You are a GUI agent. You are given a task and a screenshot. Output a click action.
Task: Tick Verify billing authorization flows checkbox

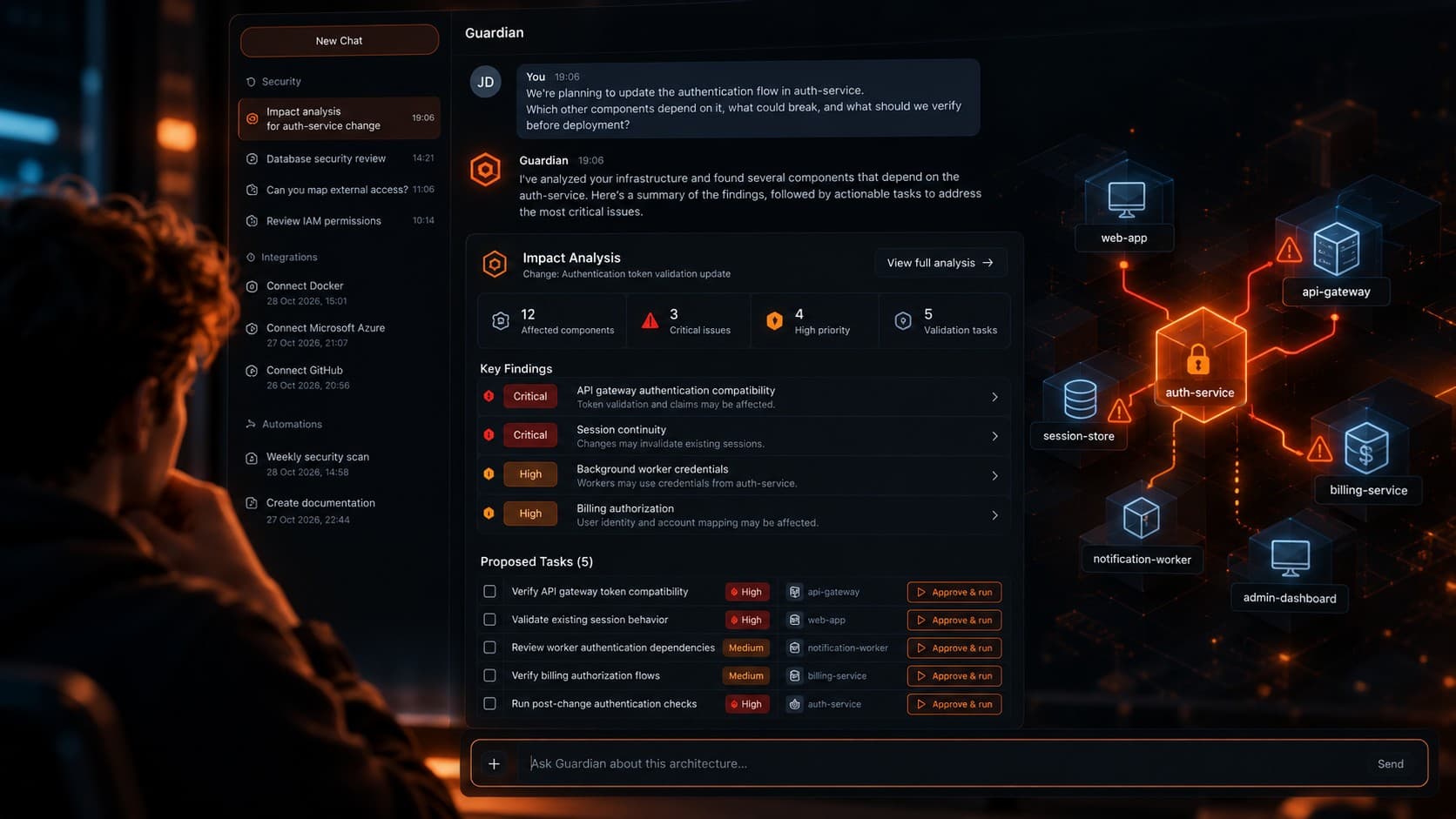[489, 675]
